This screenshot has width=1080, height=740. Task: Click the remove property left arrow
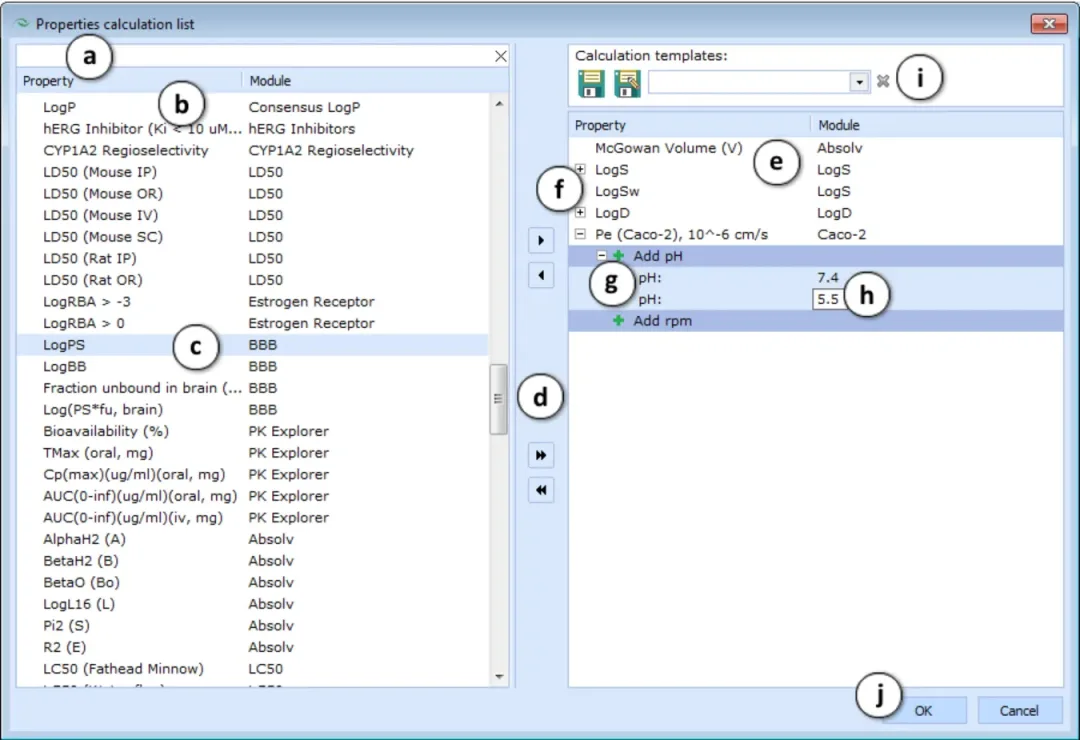pyautogui.click(x=541, y=276)
